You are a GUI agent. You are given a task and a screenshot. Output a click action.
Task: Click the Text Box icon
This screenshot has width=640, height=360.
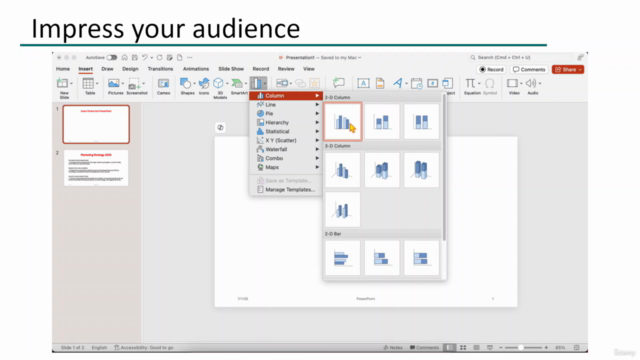point(363,83)
